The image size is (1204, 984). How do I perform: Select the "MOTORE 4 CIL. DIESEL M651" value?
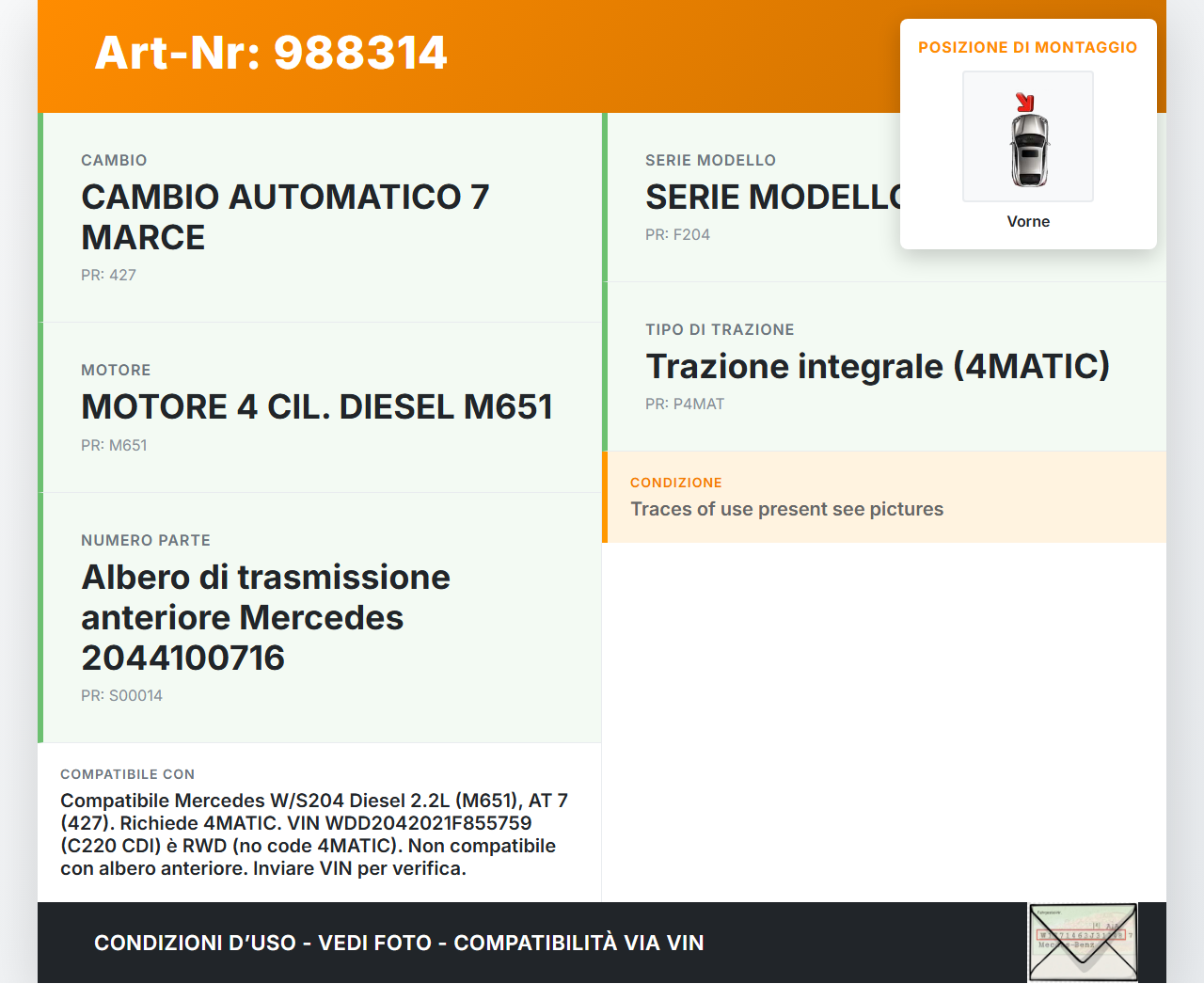(x=317, y=406)
